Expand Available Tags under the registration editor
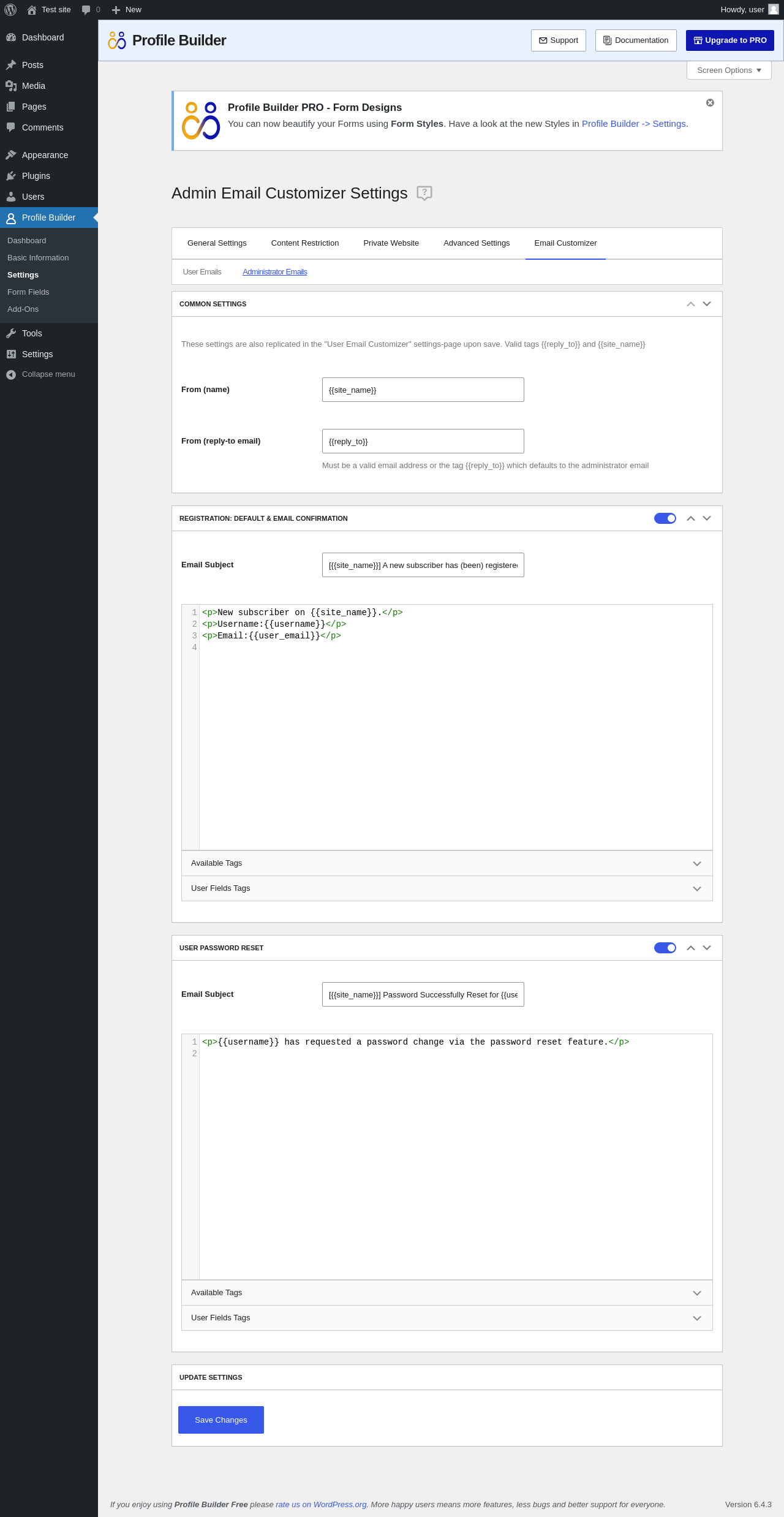Viewport: 784px width, 1517px height. tap(447, 863)
